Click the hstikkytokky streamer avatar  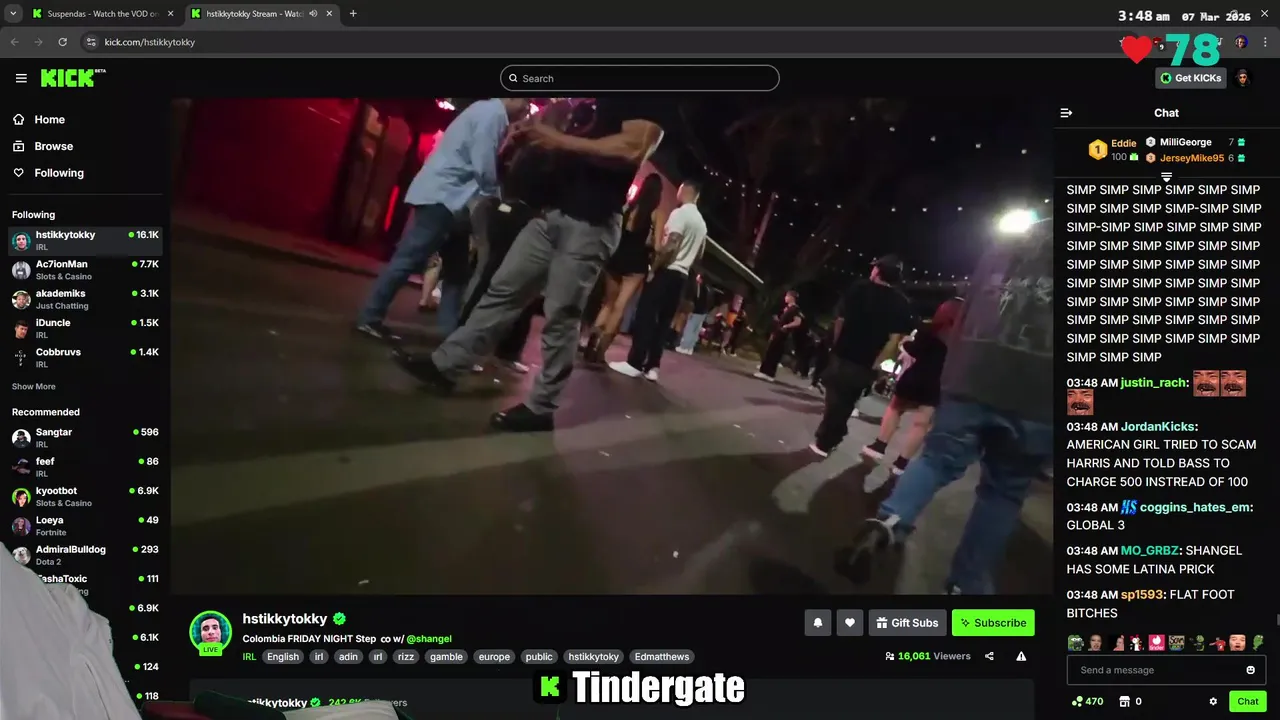210,631
